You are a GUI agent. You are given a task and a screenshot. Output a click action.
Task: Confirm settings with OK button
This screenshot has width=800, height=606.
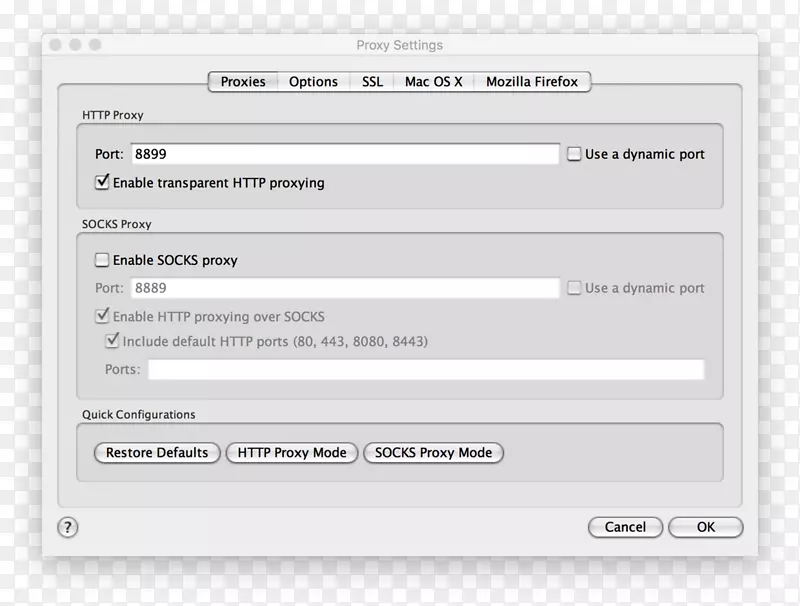pos(706,527)
